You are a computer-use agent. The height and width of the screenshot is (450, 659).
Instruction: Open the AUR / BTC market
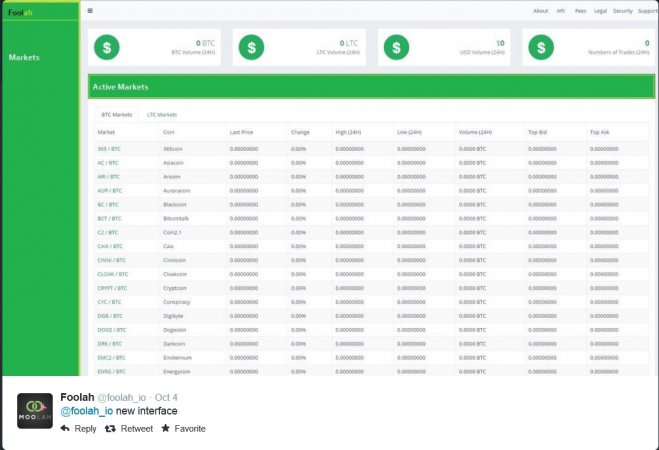point(110,190)
